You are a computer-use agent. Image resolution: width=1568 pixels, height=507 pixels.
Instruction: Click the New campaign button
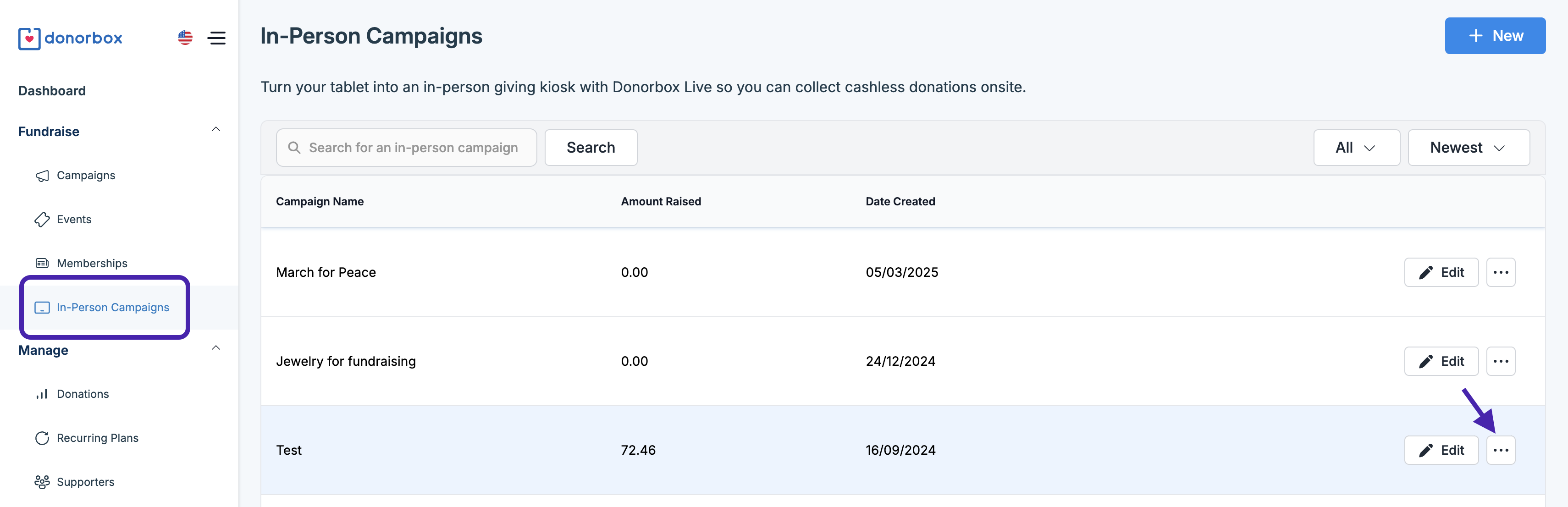click(1494, 36)
